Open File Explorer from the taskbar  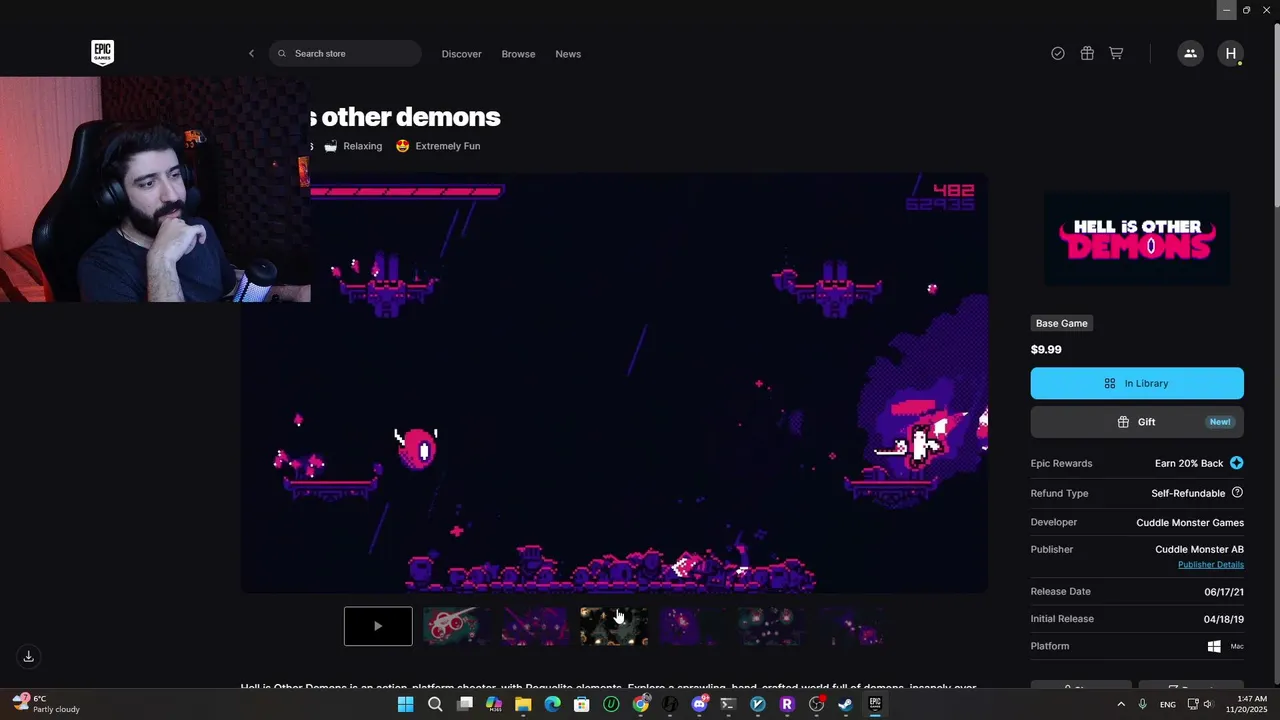click(x=523, y=704)
